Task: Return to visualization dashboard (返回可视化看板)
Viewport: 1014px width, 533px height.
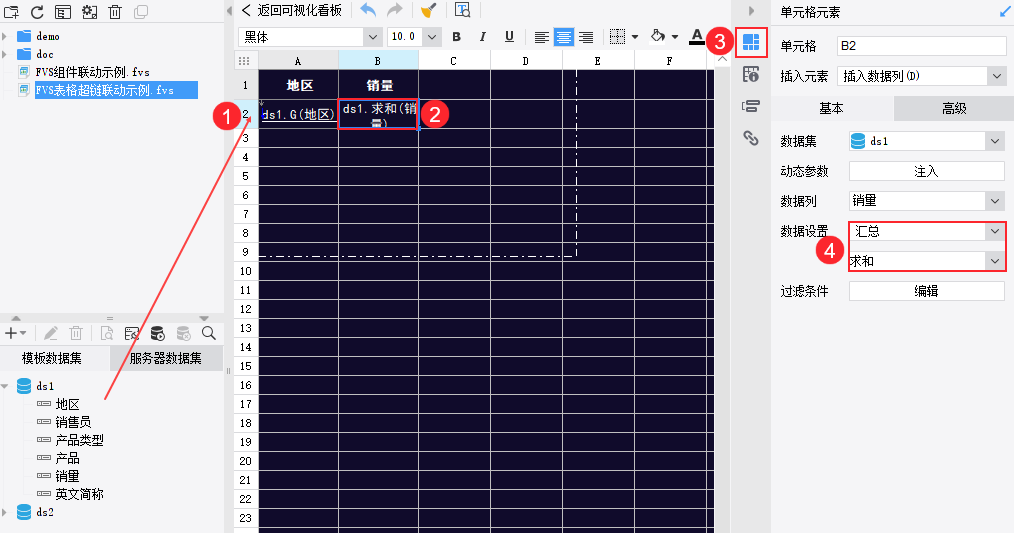Action: click(x=292, y=10)
